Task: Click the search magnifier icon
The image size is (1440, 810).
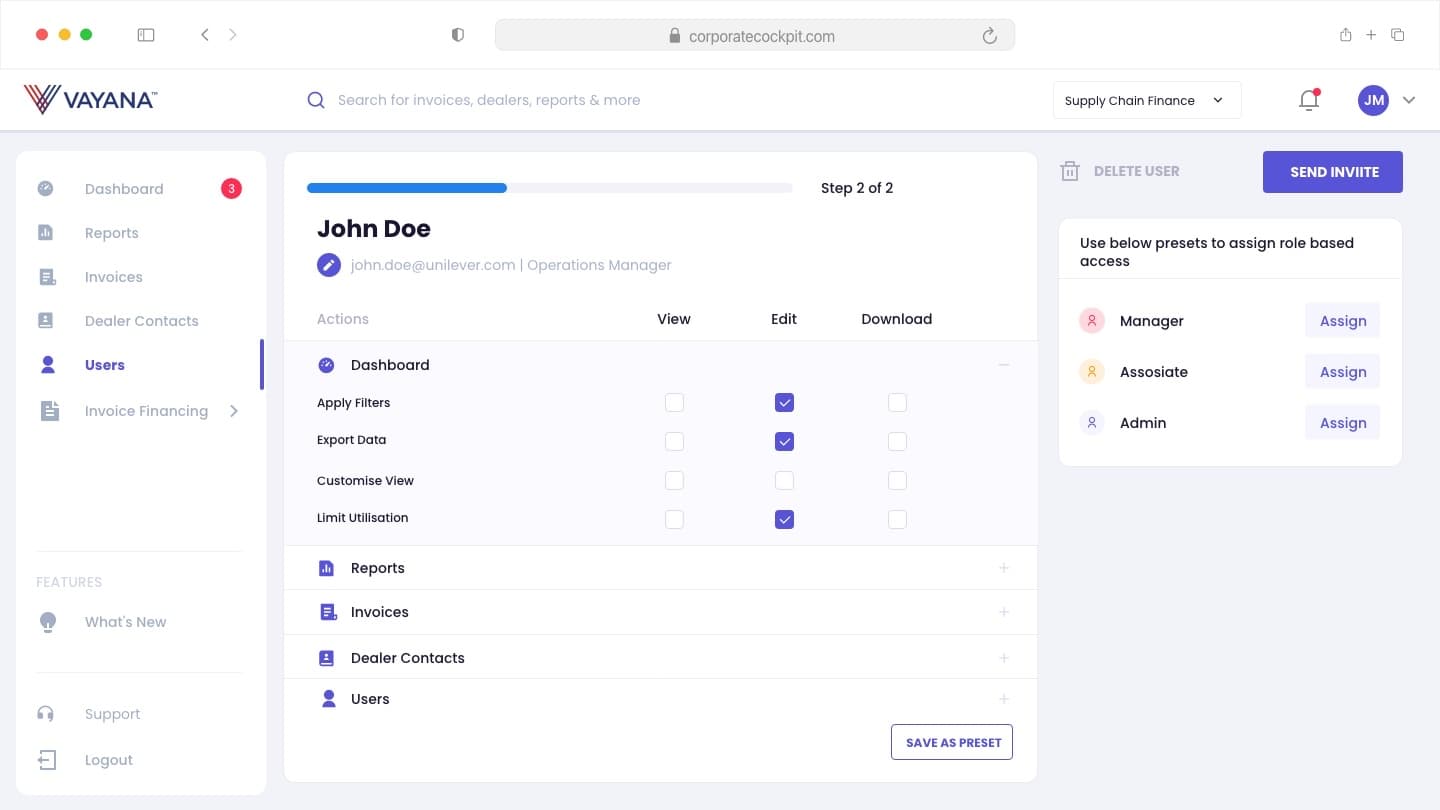Action: [x=316, y=100]
